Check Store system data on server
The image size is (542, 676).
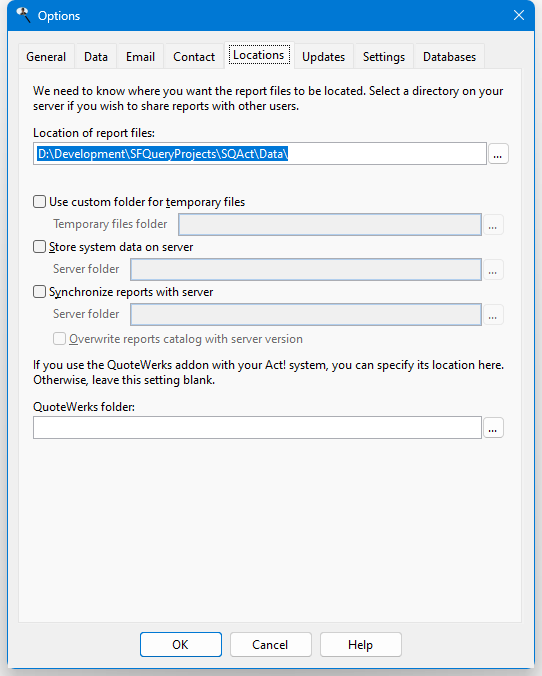coord(39,247)
